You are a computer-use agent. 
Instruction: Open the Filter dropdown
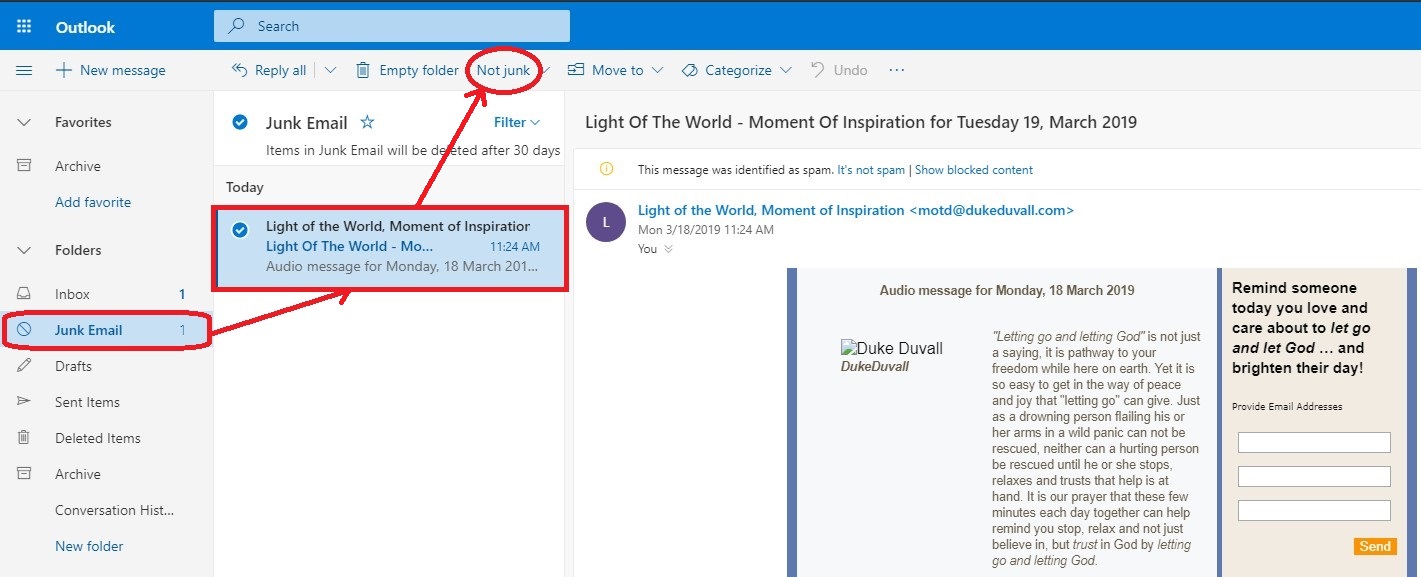tap(516, 122)
